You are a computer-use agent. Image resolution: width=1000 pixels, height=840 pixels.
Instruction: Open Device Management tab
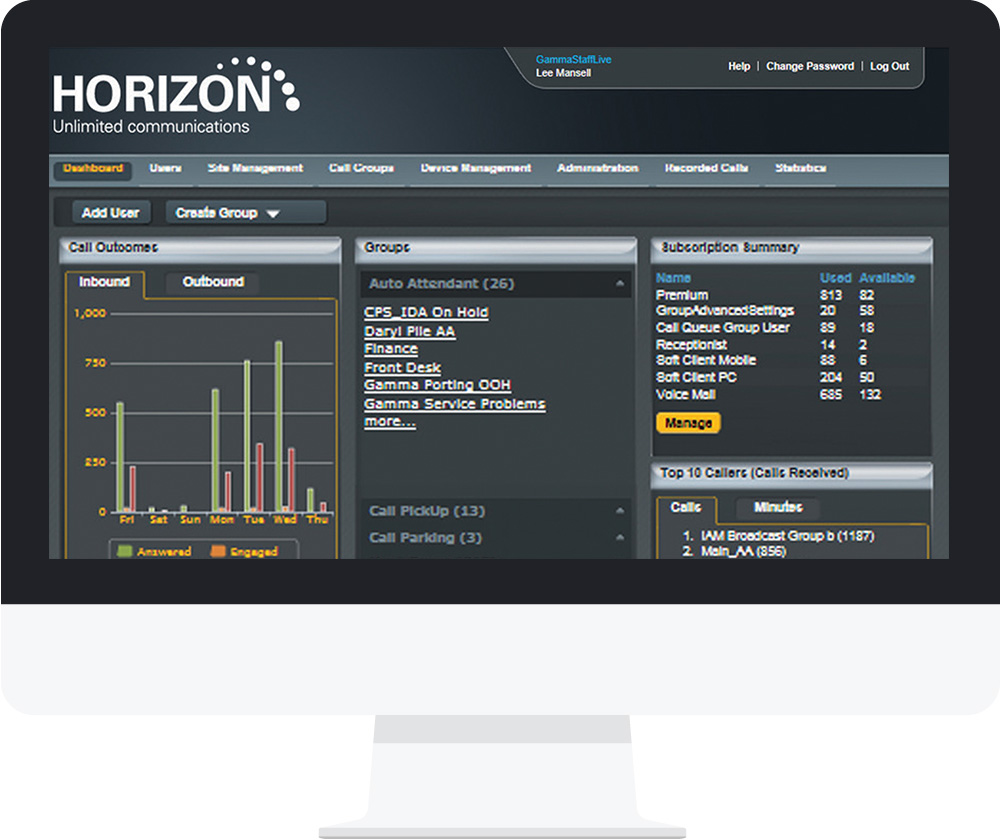pyautogui.click(x=475, y=168)
